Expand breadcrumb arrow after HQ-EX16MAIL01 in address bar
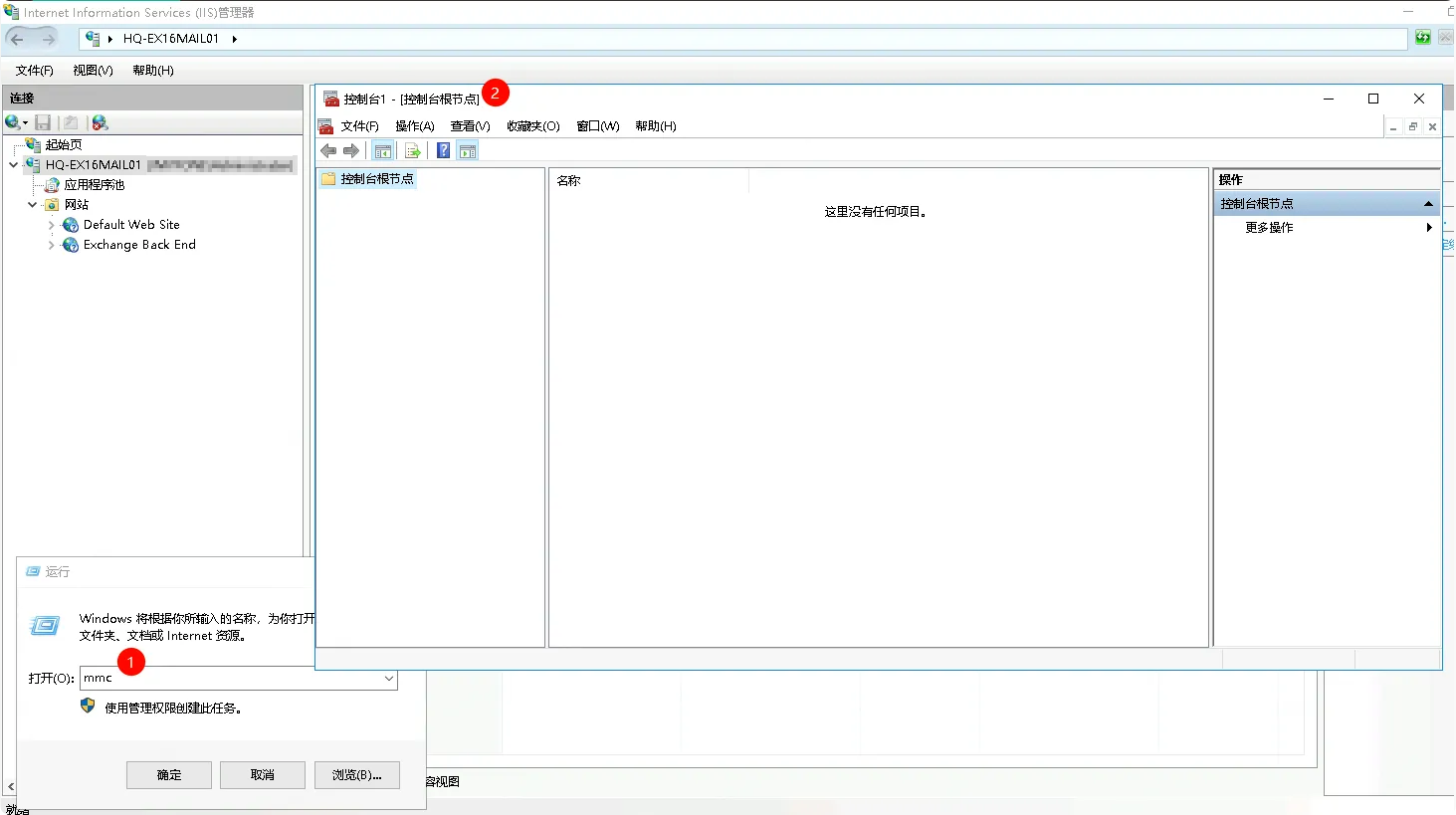 (x=235, y=39)
